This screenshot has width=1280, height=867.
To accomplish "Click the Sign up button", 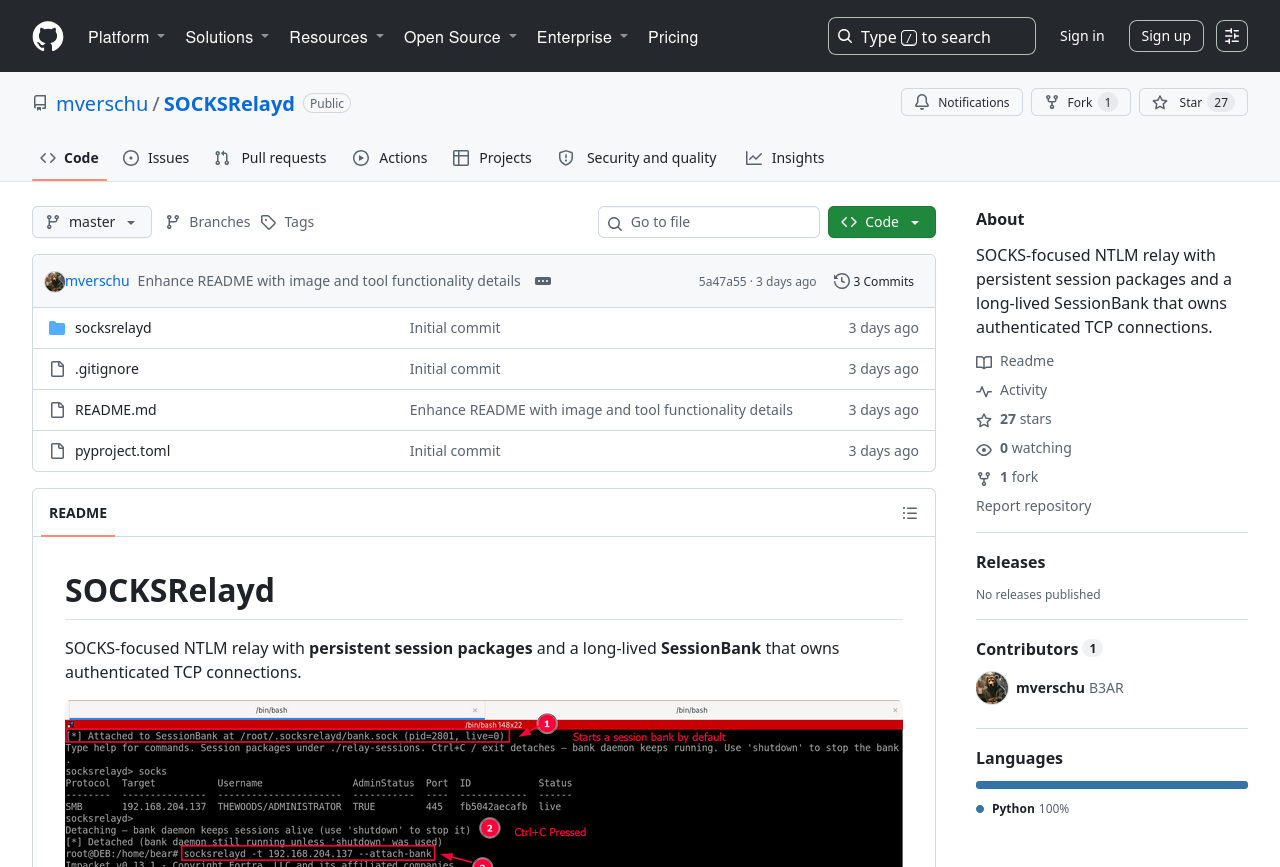I will click(1166, 36).
